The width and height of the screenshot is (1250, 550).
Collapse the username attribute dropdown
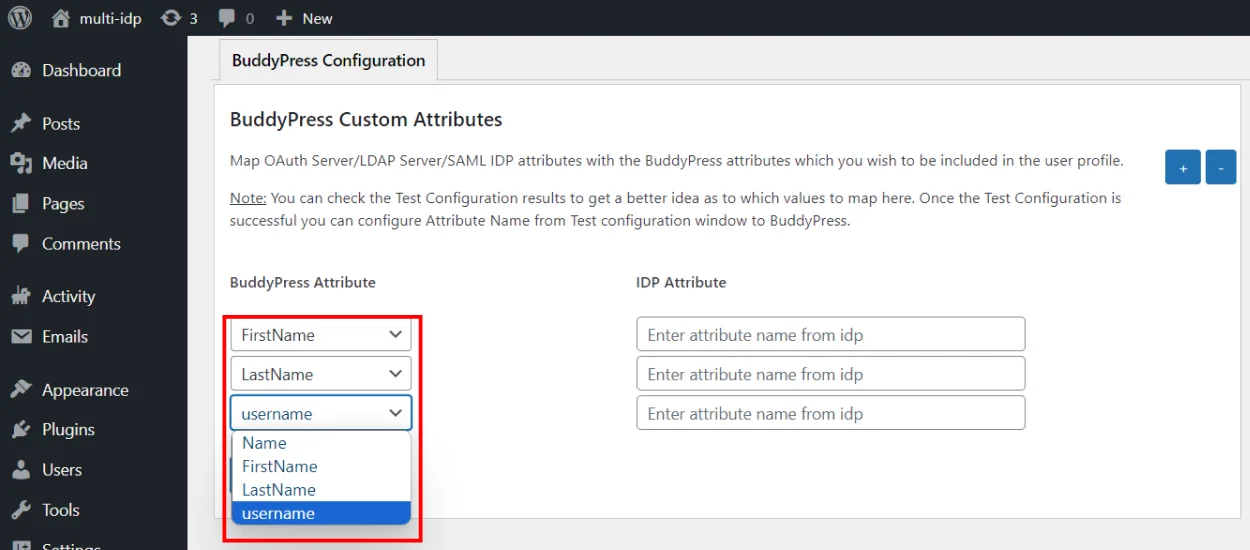pyautogui.click(x=321, y=413)
